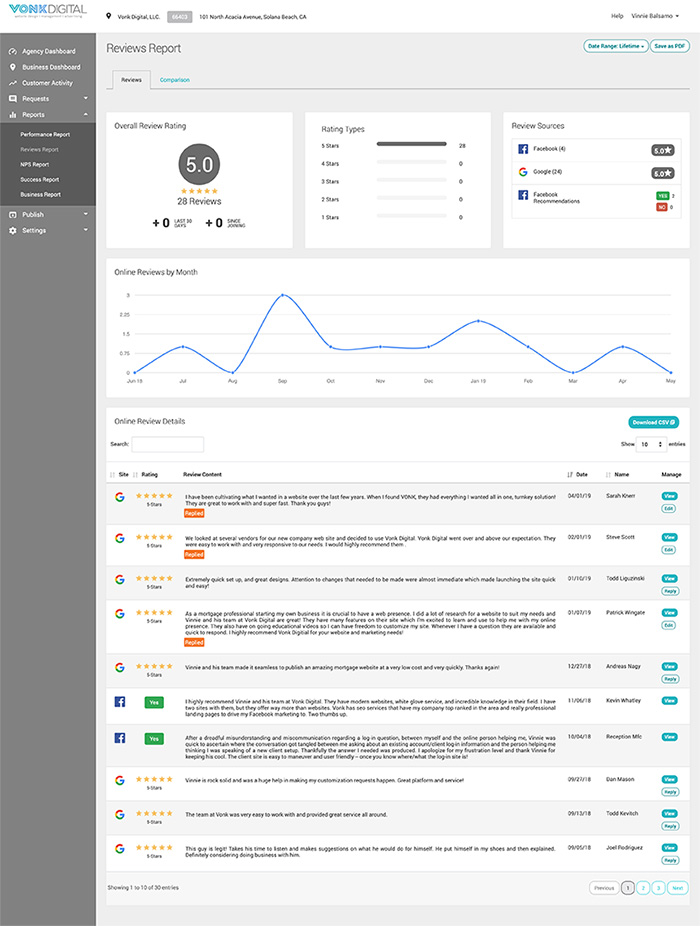Click the 5.0 star badge for Facebook (4)
The height and width of the screenshot is (926, 700).
[x=662, y=151]
